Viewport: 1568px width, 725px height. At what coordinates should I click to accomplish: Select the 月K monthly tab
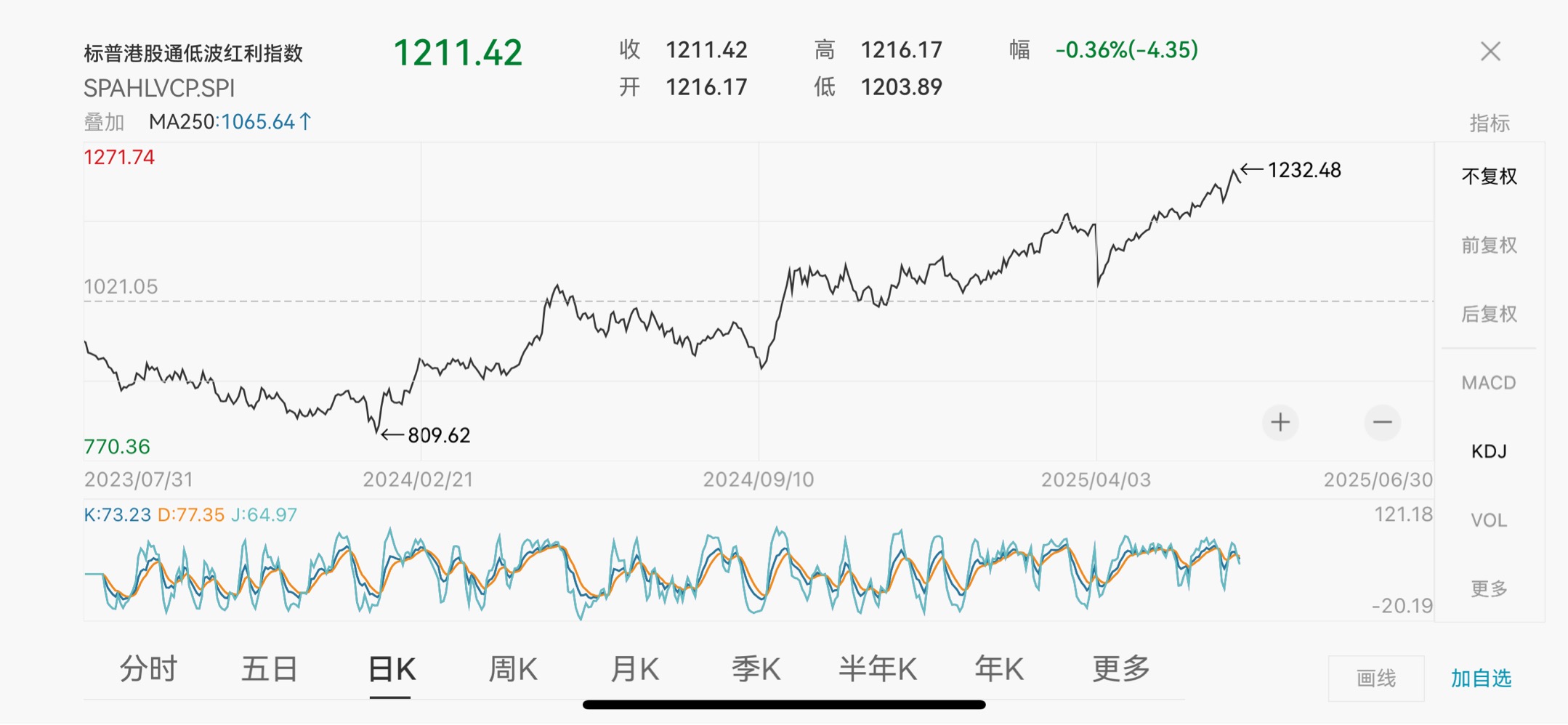tap(634, 669)
